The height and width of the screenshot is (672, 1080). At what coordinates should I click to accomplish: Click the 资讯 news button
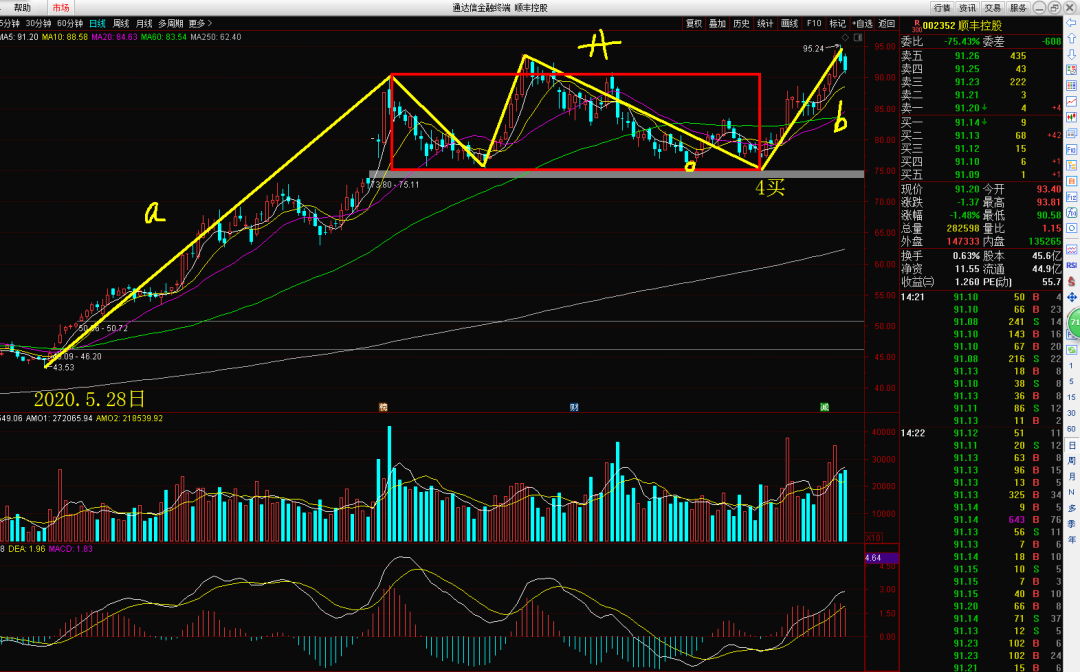coord(967,8)
